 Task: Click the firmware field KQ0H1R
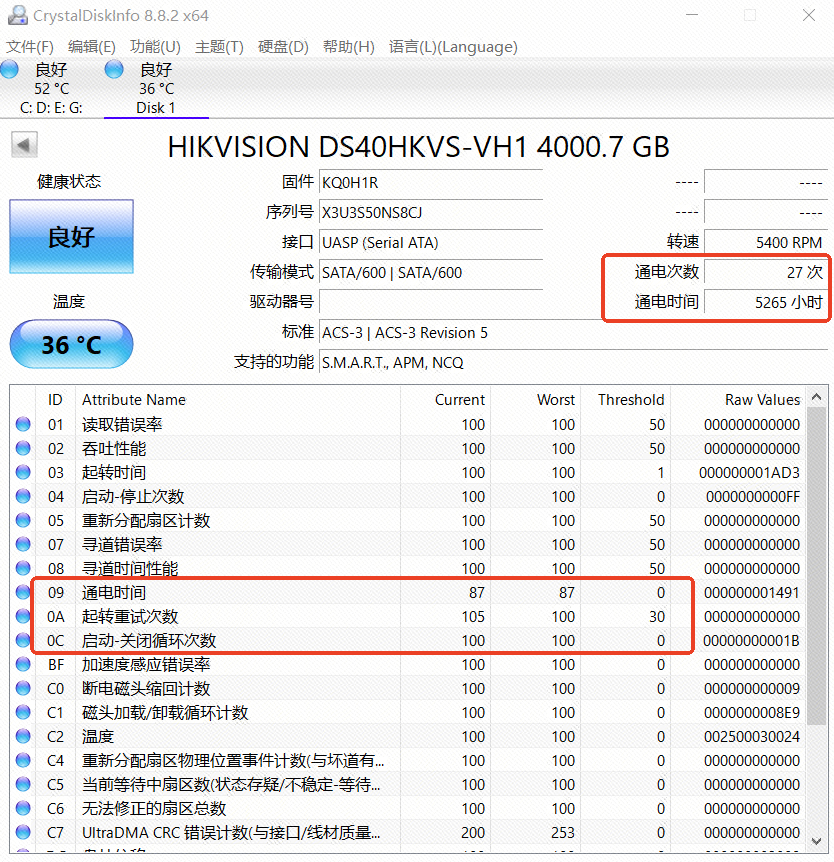pyautogui.click(x=430, y=183)
